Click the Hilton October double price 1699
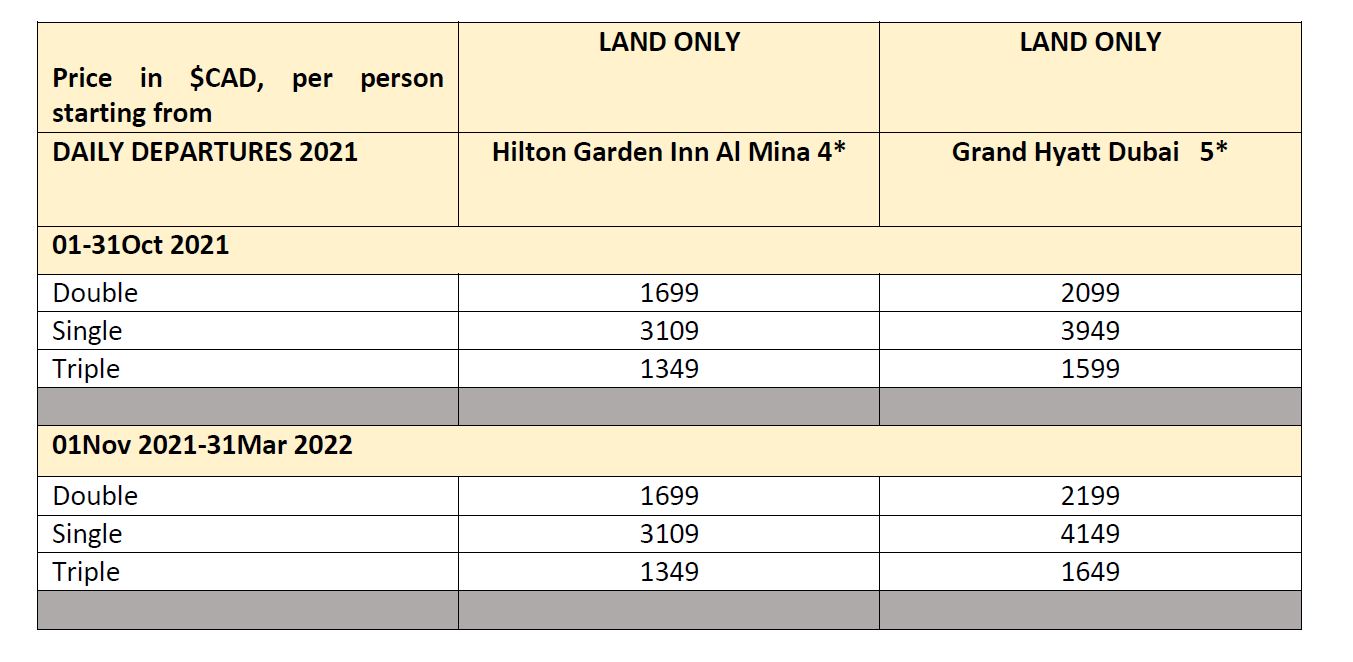The height and width of the screenshot is (662, 1353). tap(669, 293)
